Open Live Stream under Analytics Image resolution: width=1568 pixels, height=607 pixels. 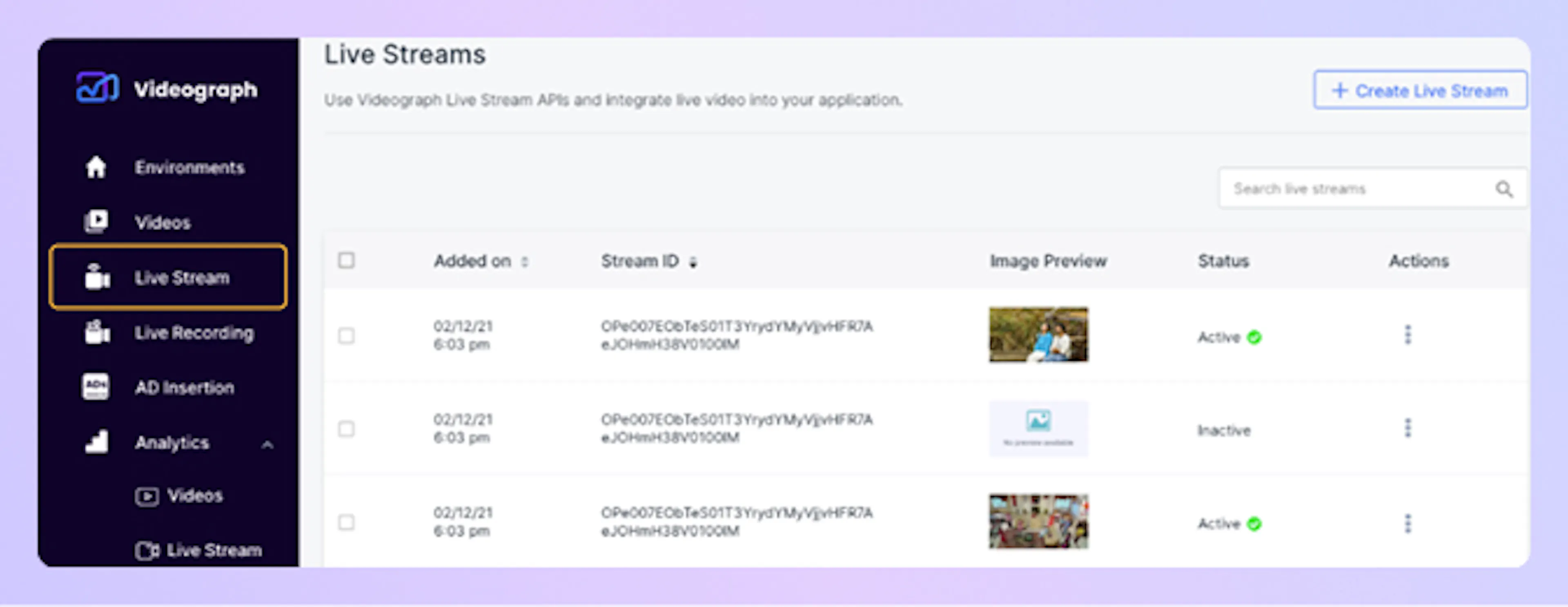coord(213,550)
